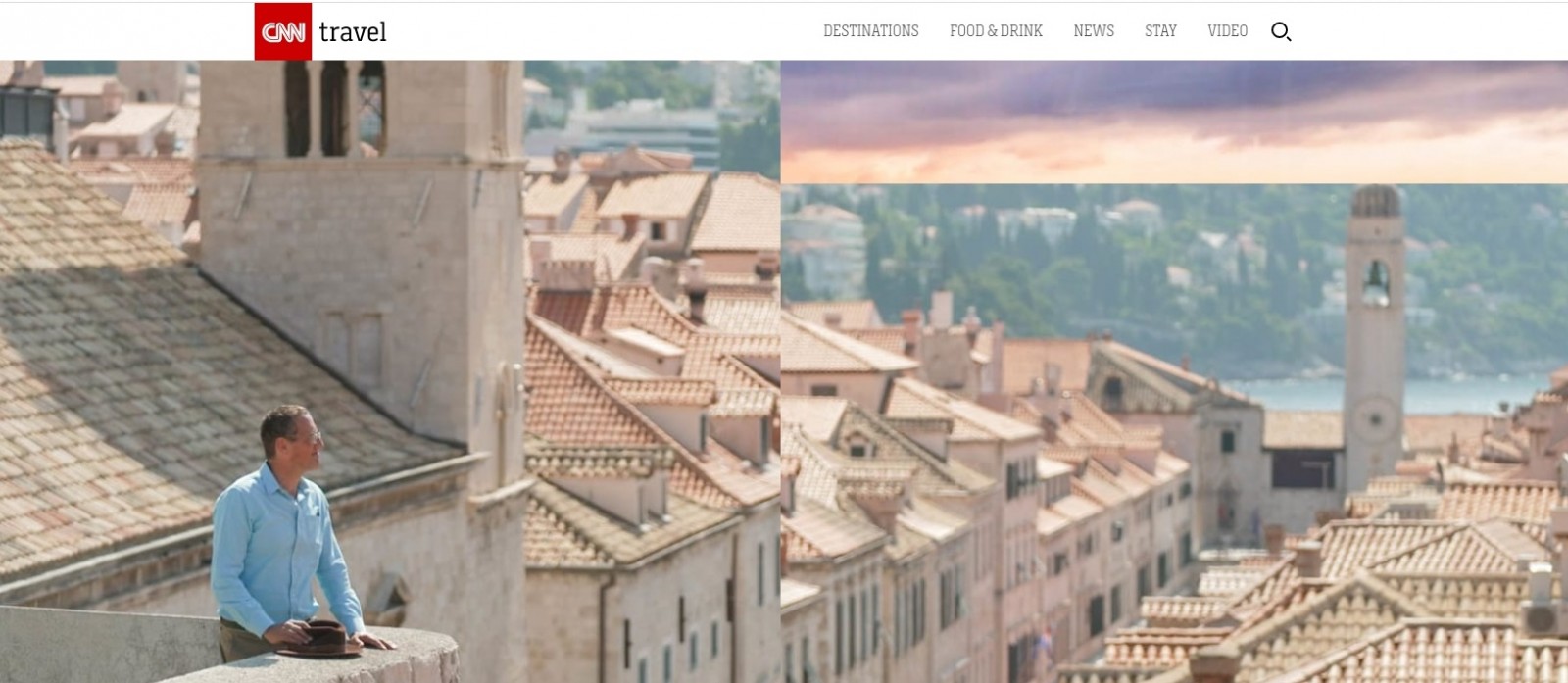Open the News navigation link

coord(1094,31)
